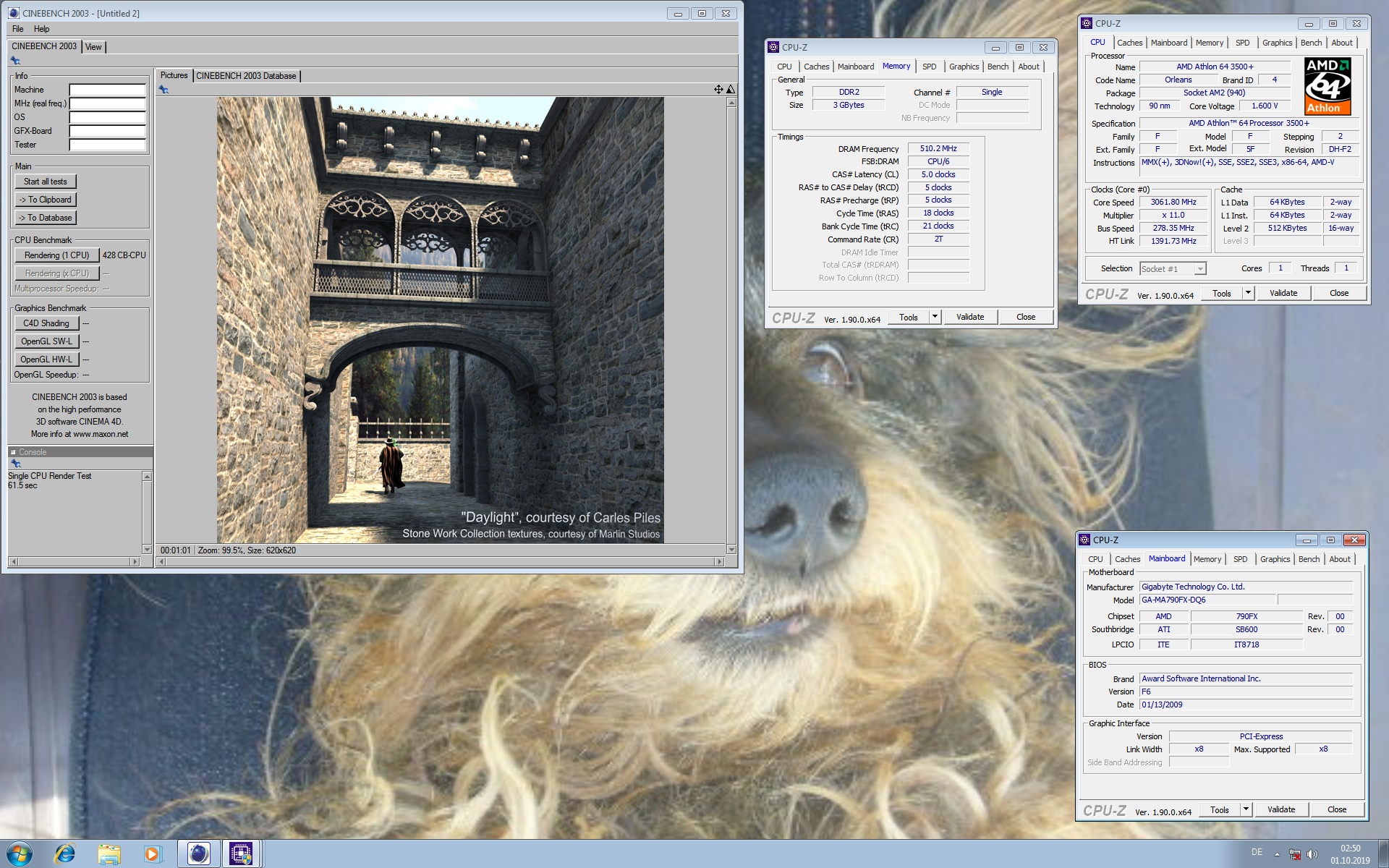Screen dimensions: 1389x868
Task: Click the Tester input field
Action: click(107, 145)
